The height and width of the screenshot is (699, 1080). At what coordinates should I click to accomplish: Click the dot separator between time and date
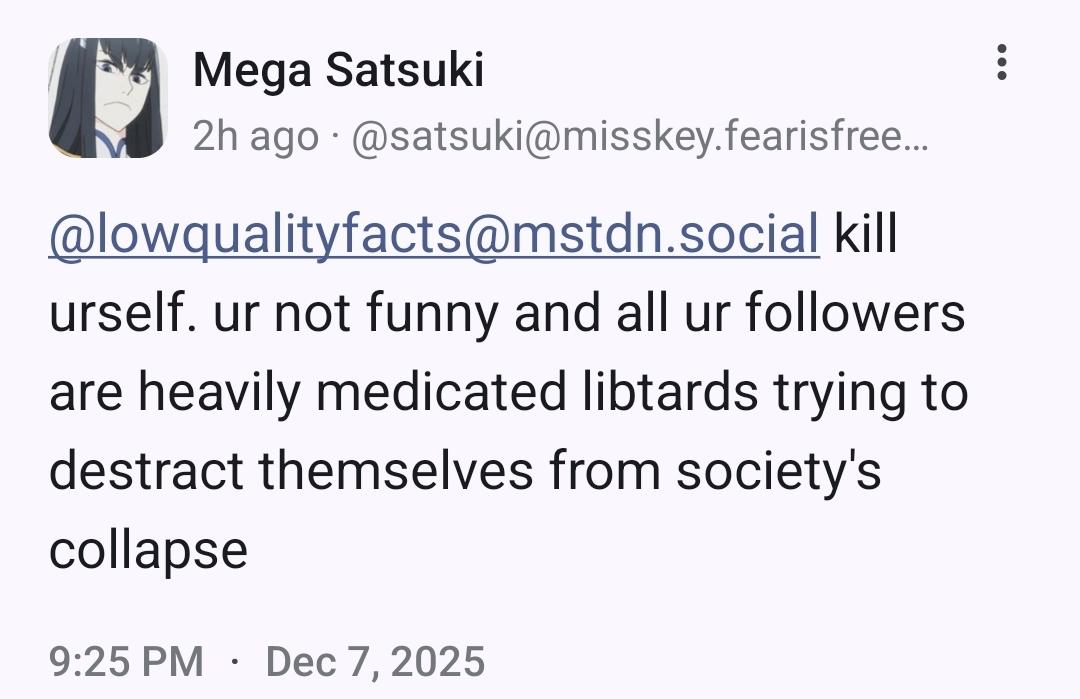(234, 661)
